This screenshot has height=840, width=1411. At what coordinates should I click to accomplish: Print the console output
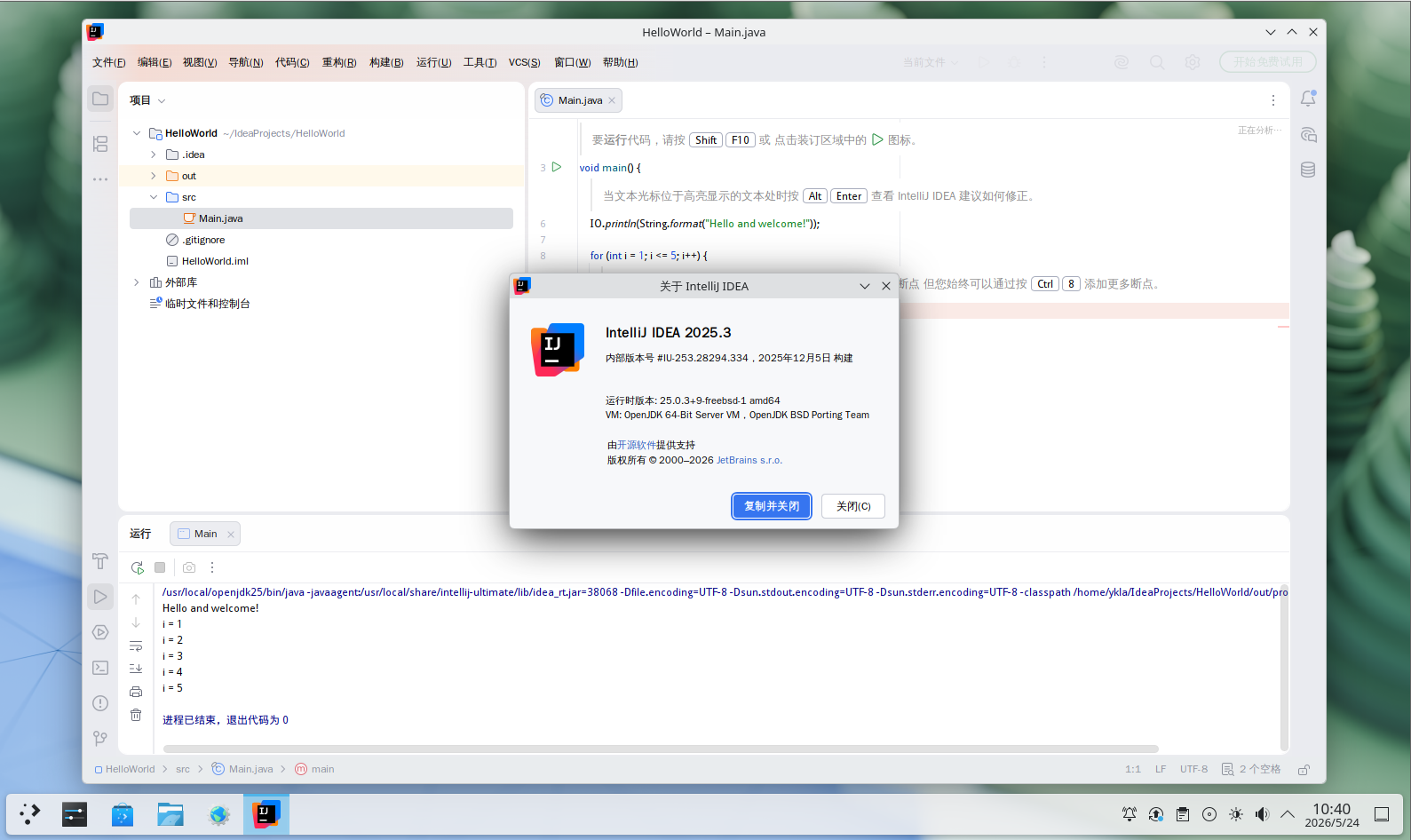tap(136, 692)
